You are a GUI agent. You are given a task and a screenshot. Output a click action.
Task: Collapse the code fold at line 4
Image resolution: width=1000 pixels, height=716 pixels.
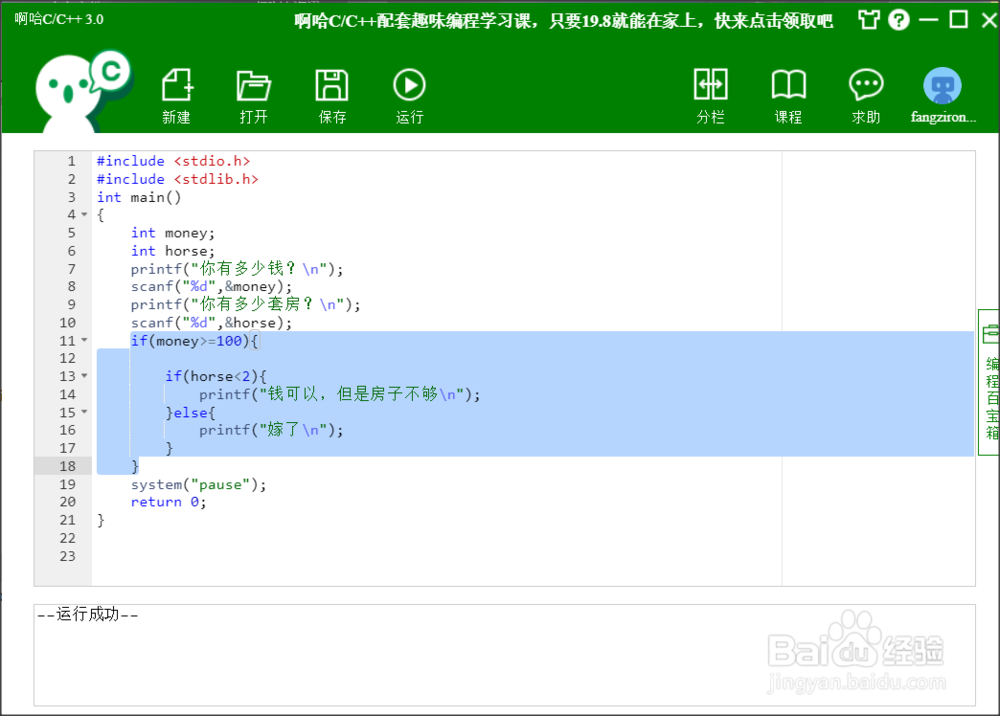pos(84,215)
